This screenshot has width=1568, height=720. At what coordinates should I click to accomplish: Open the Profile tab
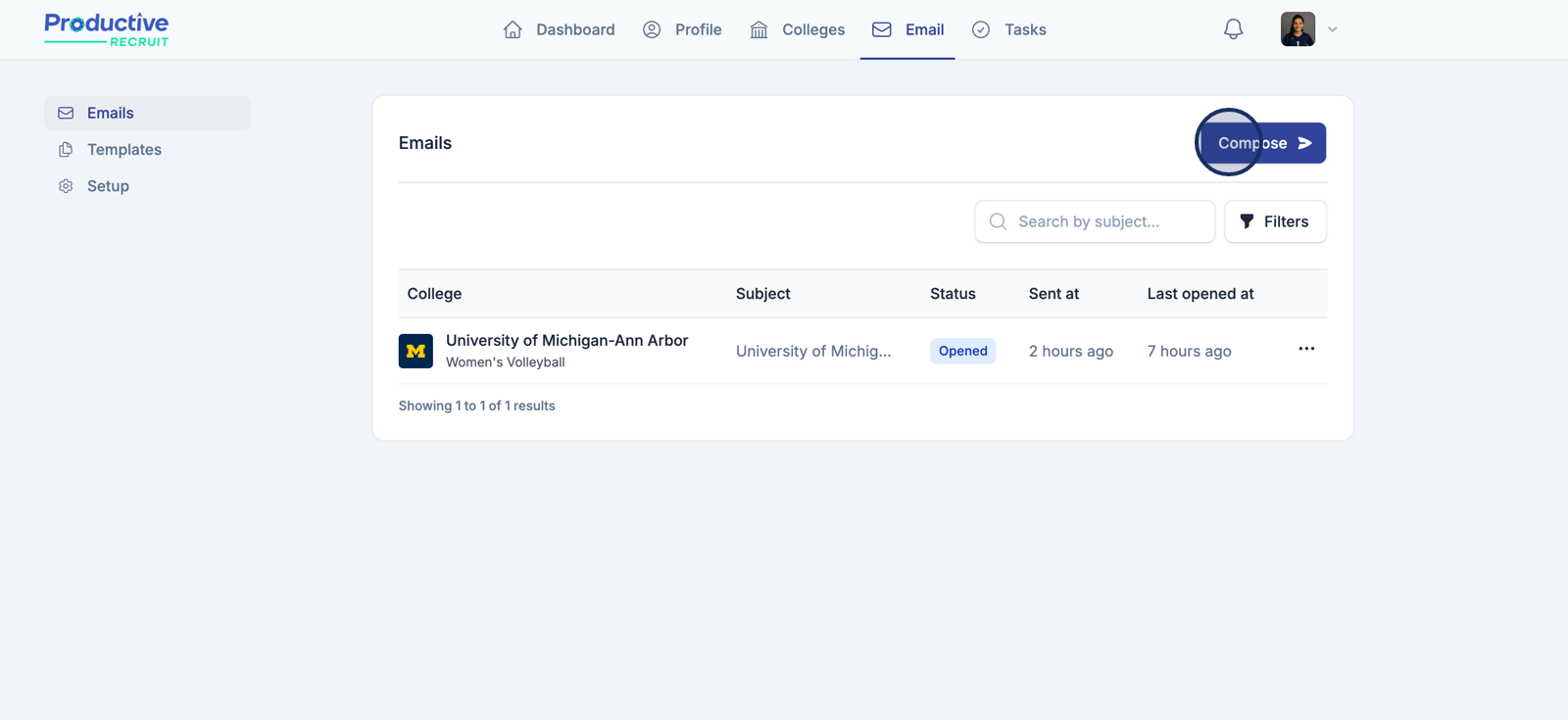pos(682,29)
